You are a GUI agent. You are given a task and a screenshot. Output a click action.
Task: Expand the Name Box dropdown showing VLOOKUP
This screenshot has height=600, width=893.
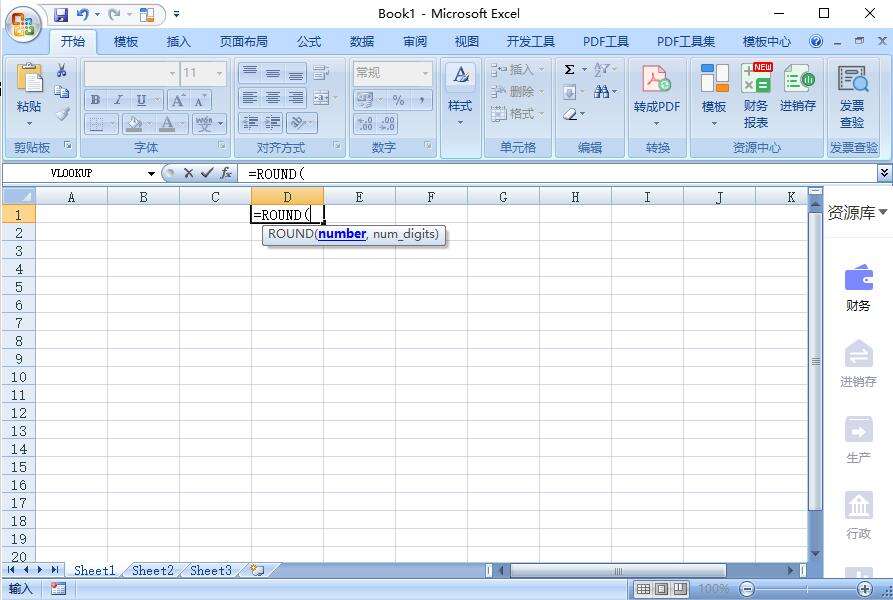tap(151, 174)
